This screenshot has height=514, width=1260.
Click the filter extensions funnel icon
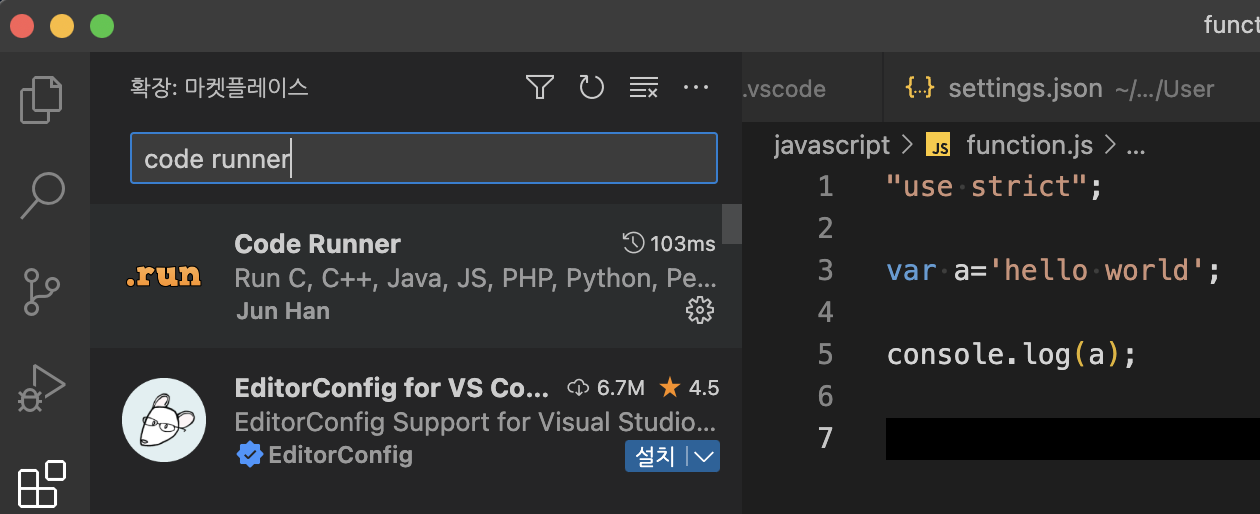click(540, 88)
